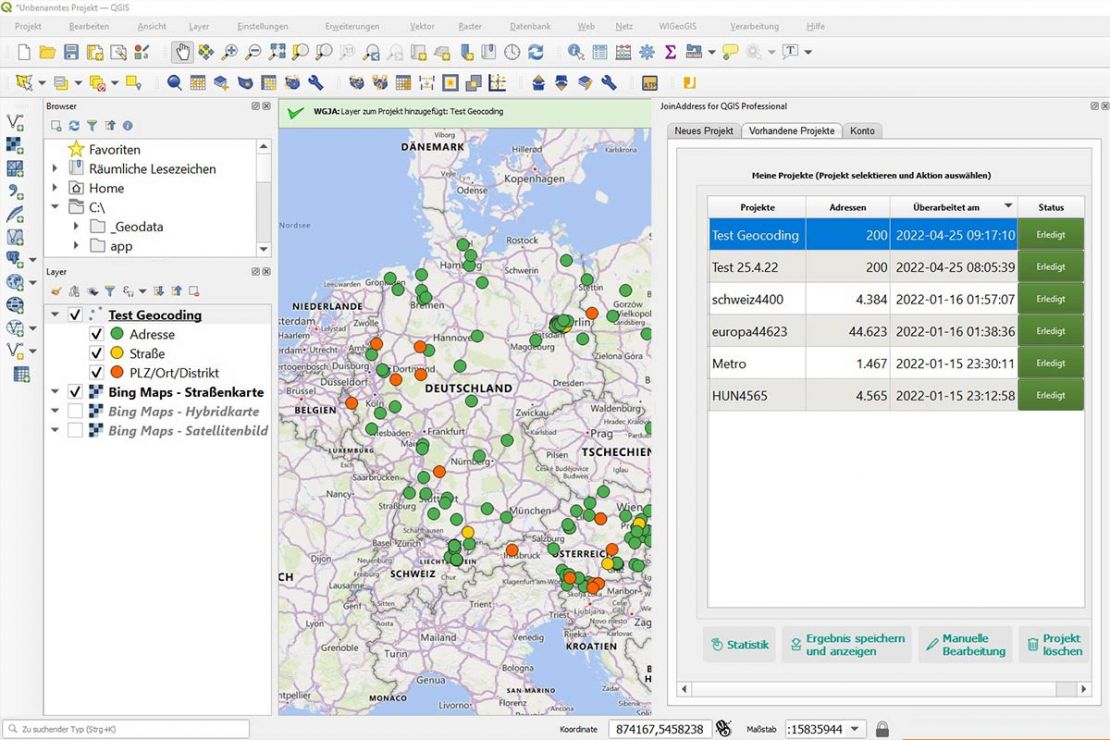The width and height of the screenshot is (1110, 740).
Task: Click the Statistik button
Action: pos(740,644)
